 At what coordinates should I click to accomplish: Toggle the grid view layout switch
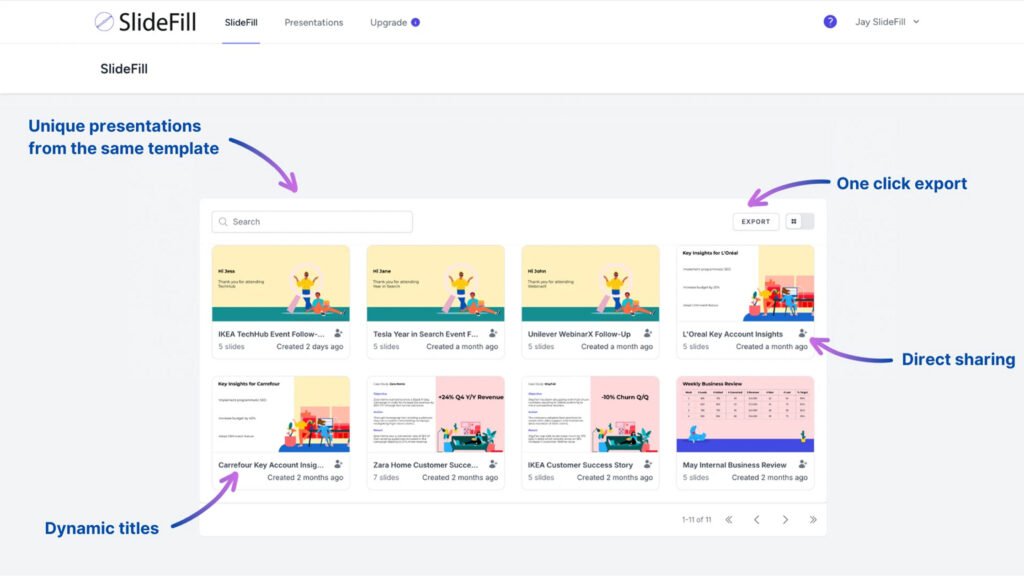[800, 221]
